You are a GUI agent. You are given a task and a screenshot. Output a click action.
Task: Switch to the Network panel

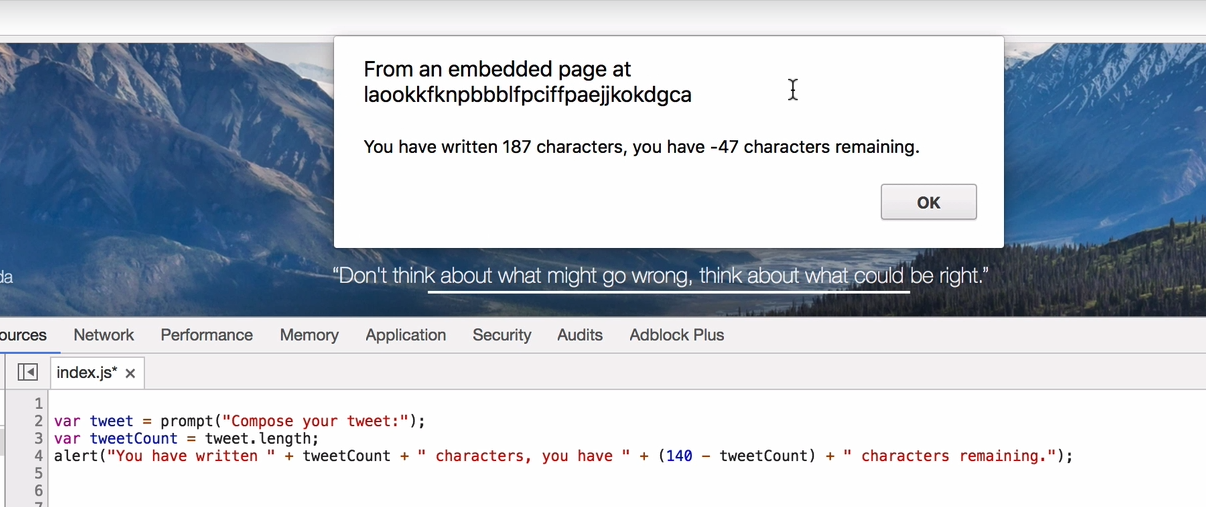pos(103,335)
